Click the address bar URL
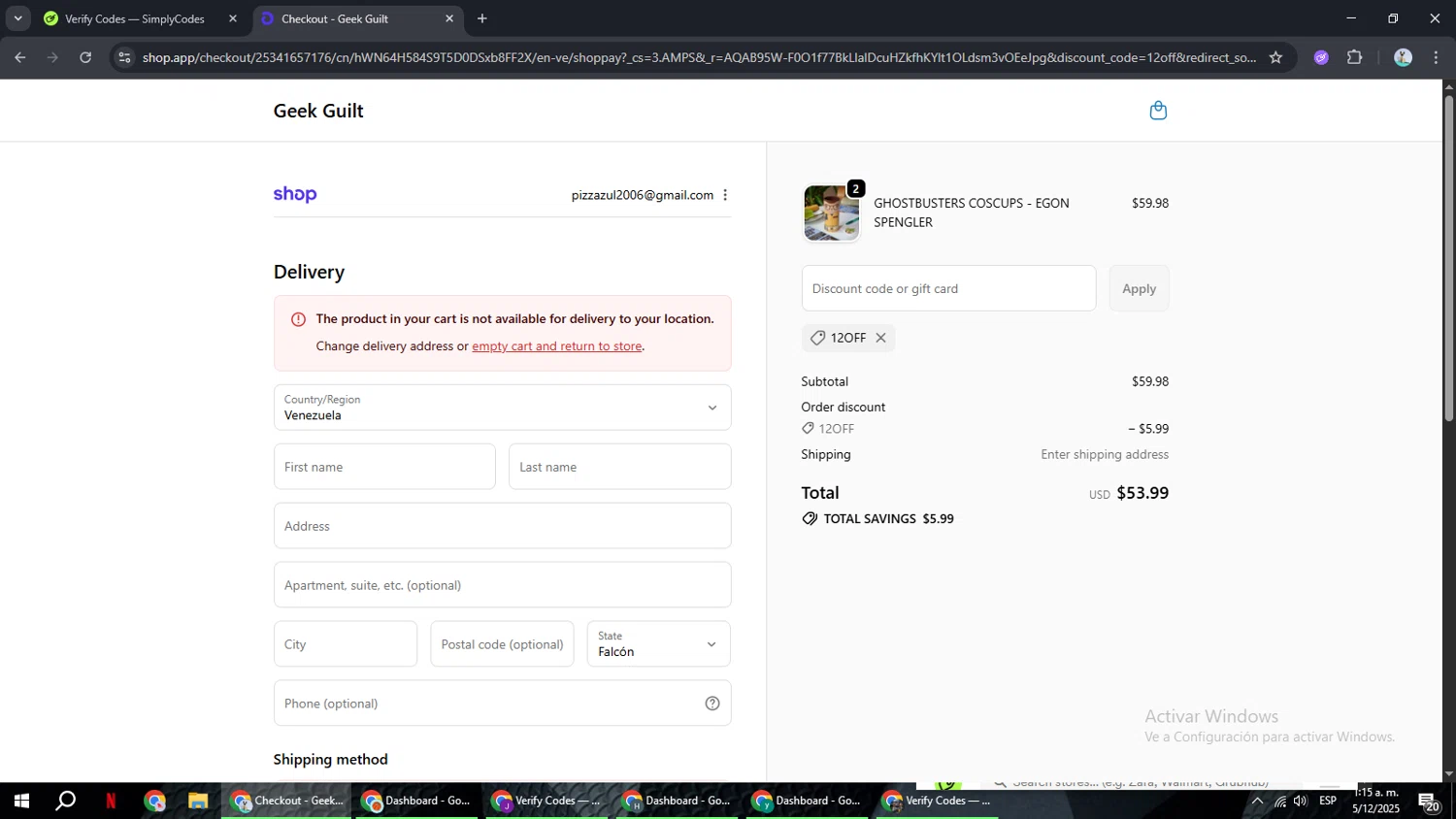The height and width of the screenshot is (819, 1456). [x=699, y=57]
